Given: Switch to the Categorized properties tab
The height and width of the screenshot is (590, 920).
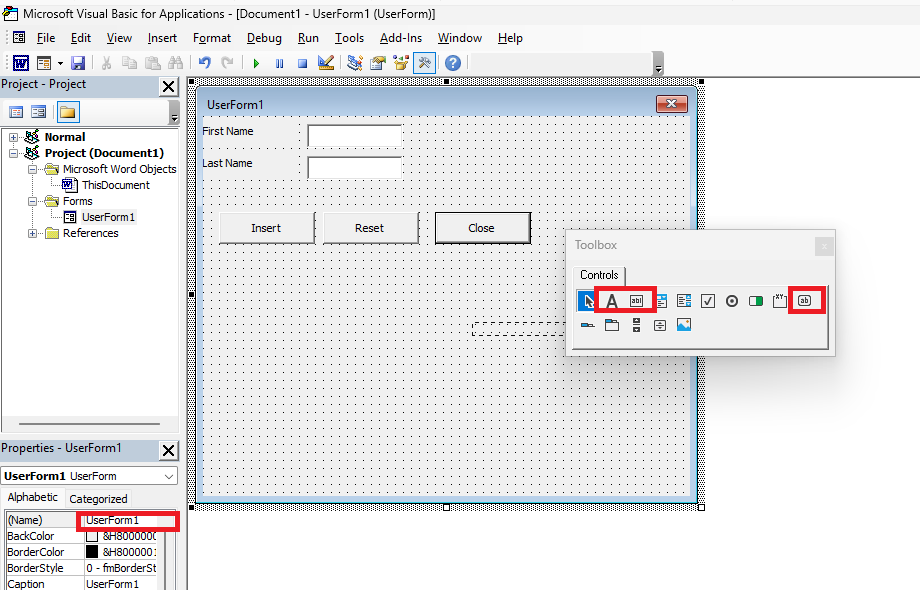Looking at the screenshot, I should pos(98,499).
